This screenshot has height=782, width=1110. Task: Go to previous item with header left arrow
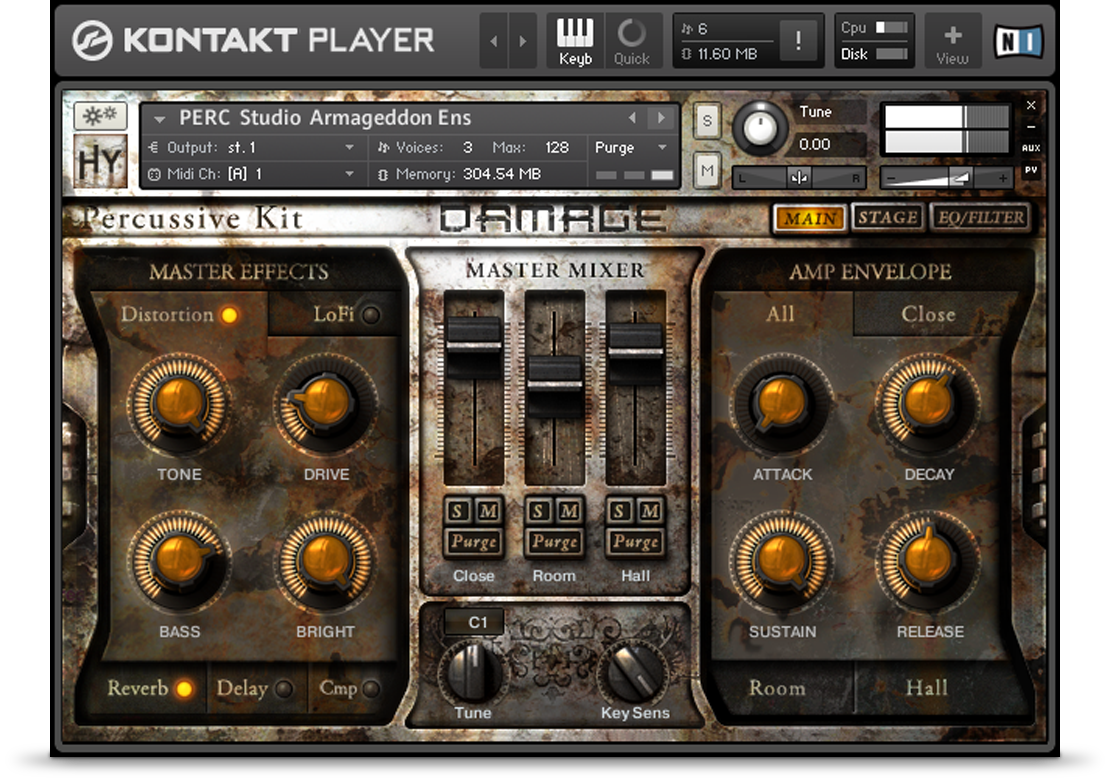[493, 41]
